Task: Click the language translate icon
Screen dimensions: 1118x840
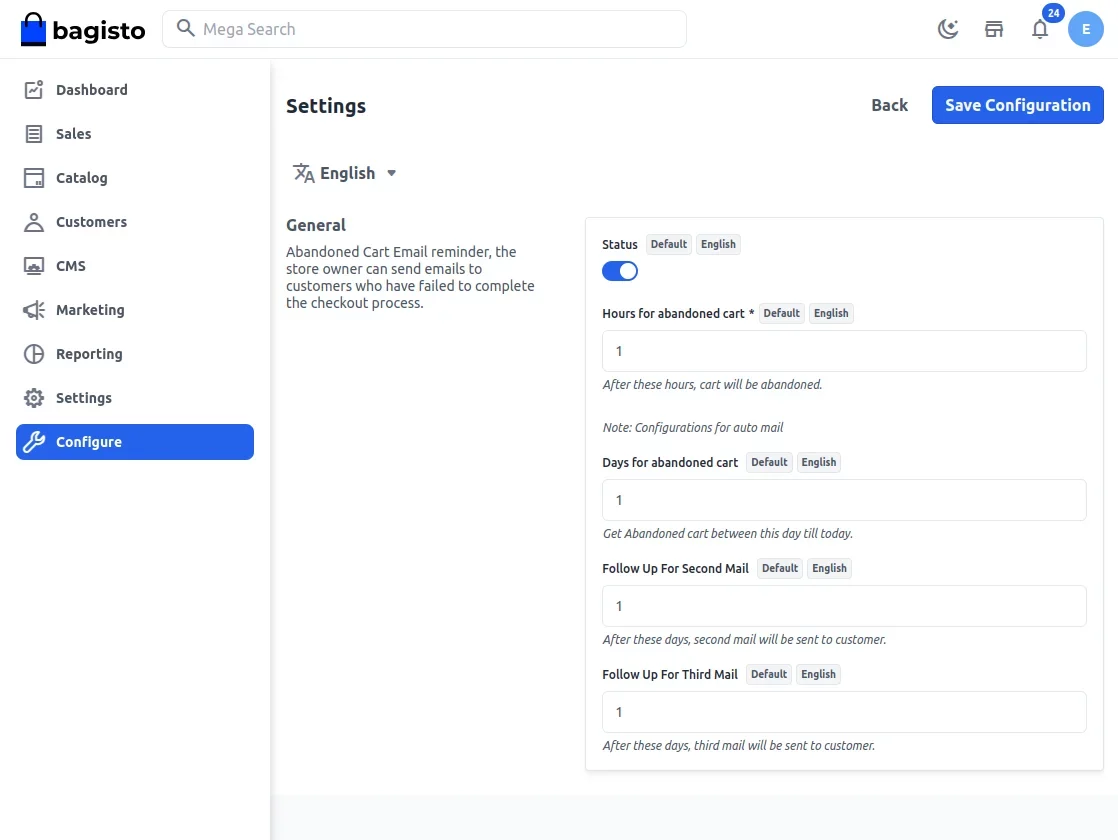Action: click(x=304, y=173)
